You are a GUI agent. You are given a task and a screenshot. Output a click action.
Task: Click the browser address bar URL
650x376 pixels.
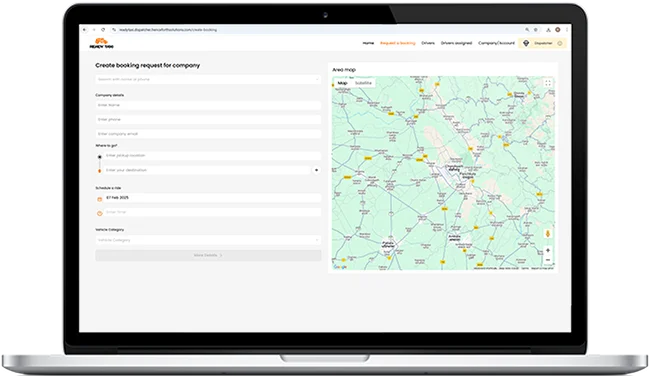point(168,30)
